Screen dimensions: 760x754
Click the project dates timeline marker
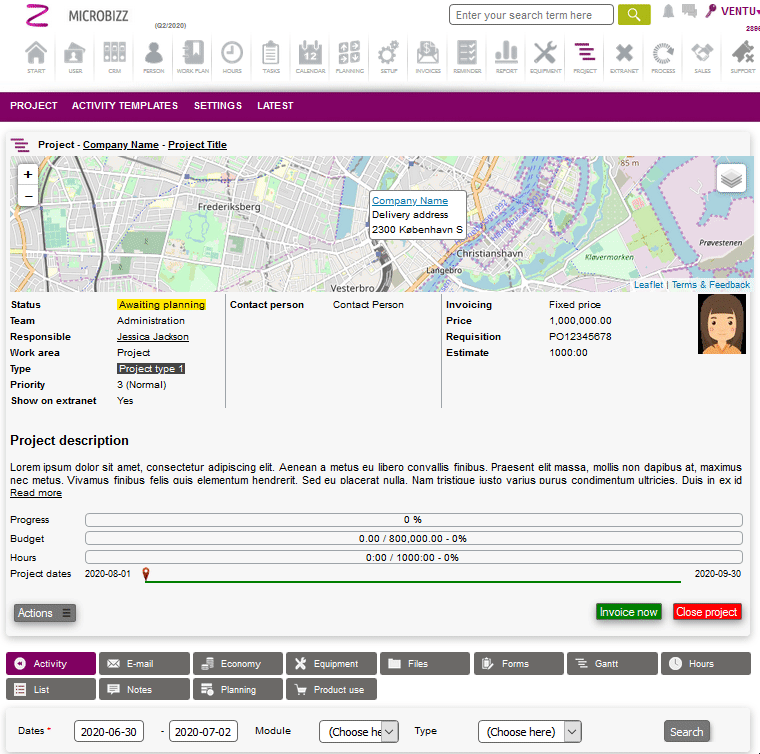tap(146, 574)
